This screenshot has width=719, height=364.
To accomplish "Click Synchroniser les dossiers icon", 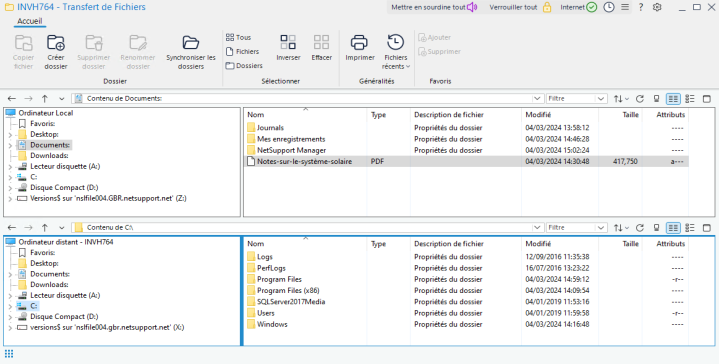I will click(x=191, y=43).
